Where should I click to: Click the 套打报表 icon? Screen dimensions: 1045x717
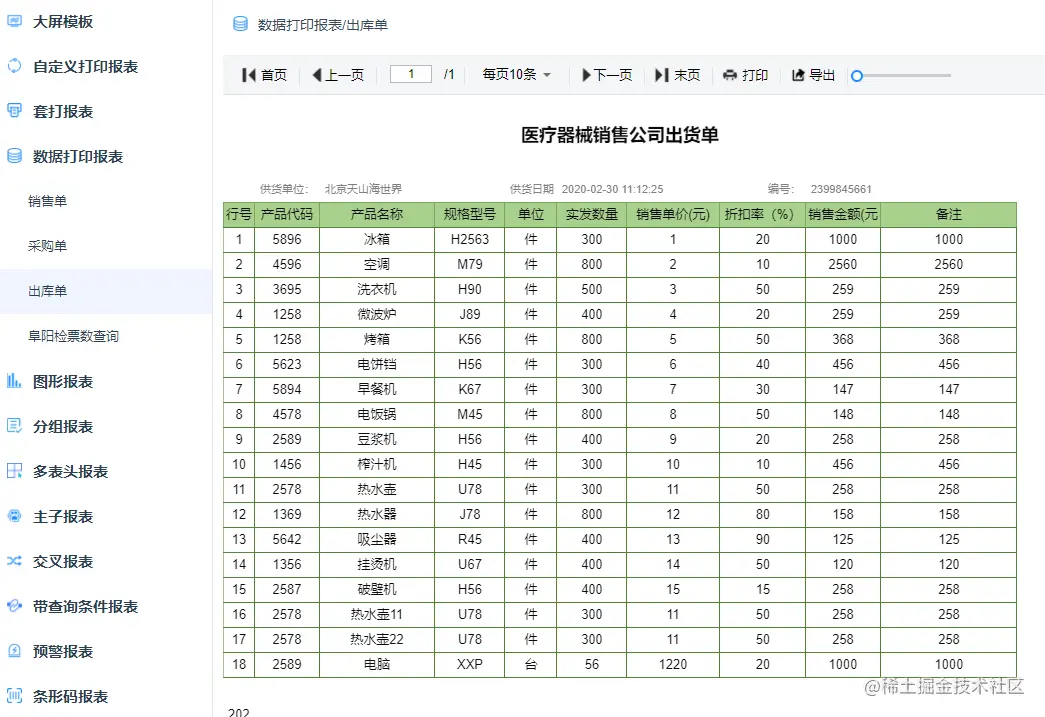pos(14,111)
